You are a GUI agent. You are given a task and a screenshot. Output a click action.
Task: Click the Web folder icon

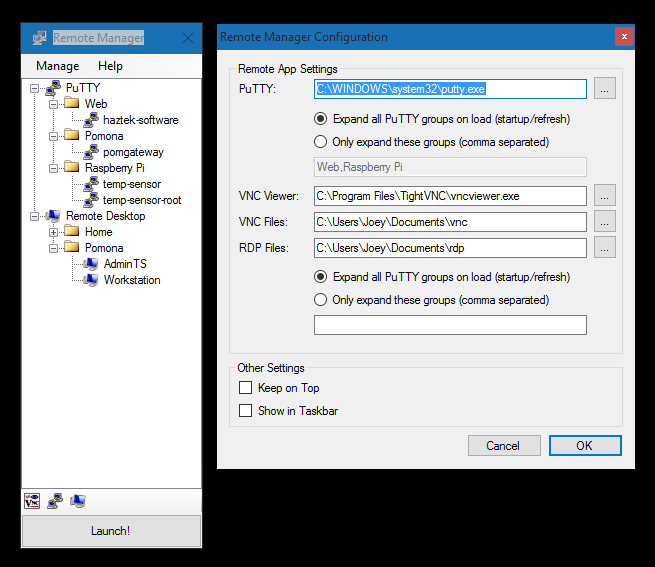click(x=72, y=103)
